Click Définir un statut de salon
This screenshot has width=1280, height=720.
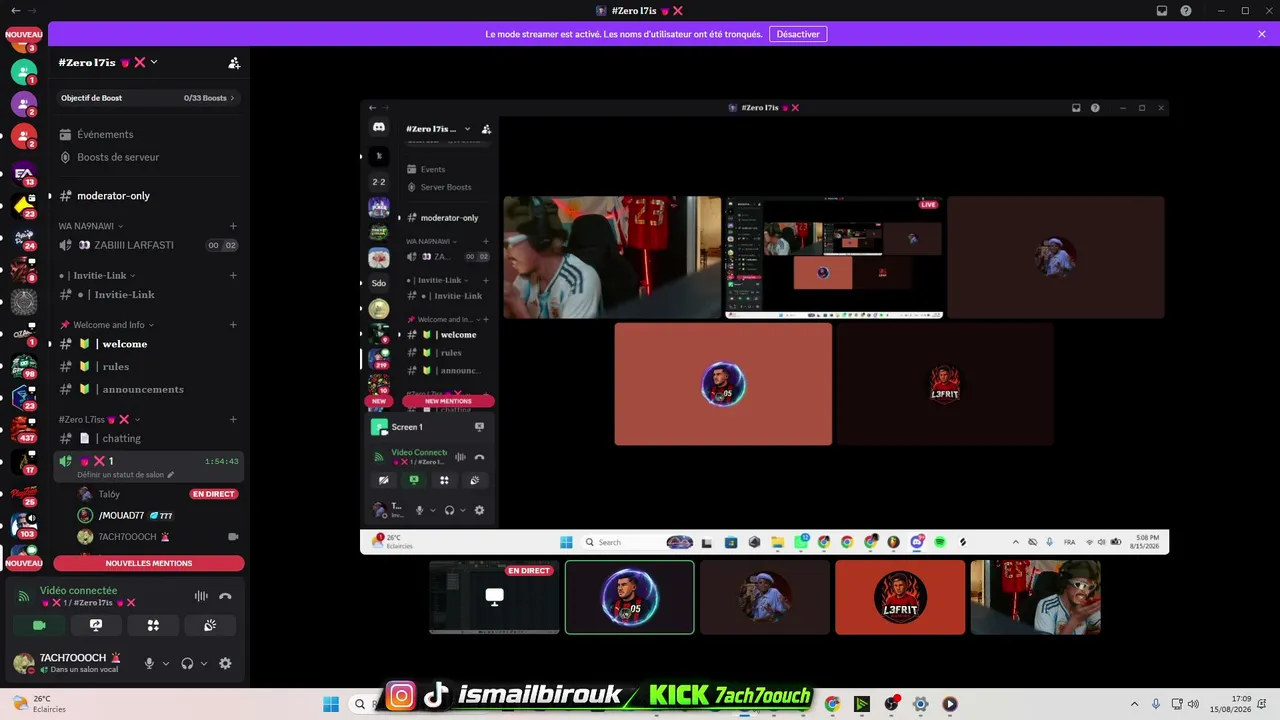point(125,475)
